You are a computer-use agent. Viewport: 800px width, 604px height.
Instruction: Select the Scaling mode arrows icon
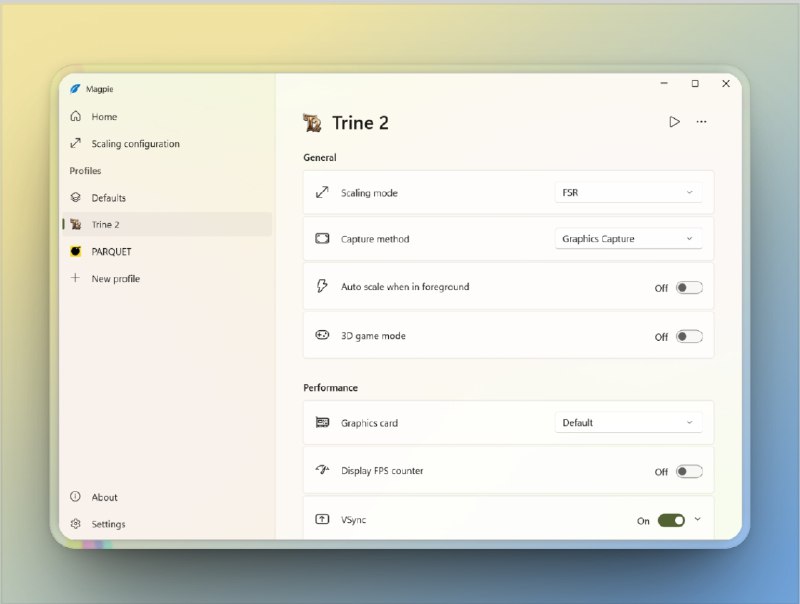pos(322,193)
